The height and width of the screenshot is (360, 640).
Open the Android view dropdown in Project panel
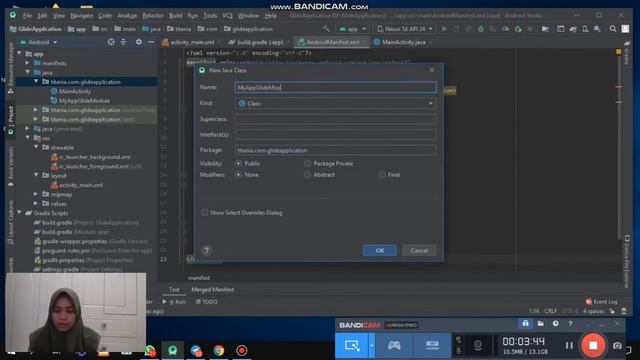pos(39,42)
